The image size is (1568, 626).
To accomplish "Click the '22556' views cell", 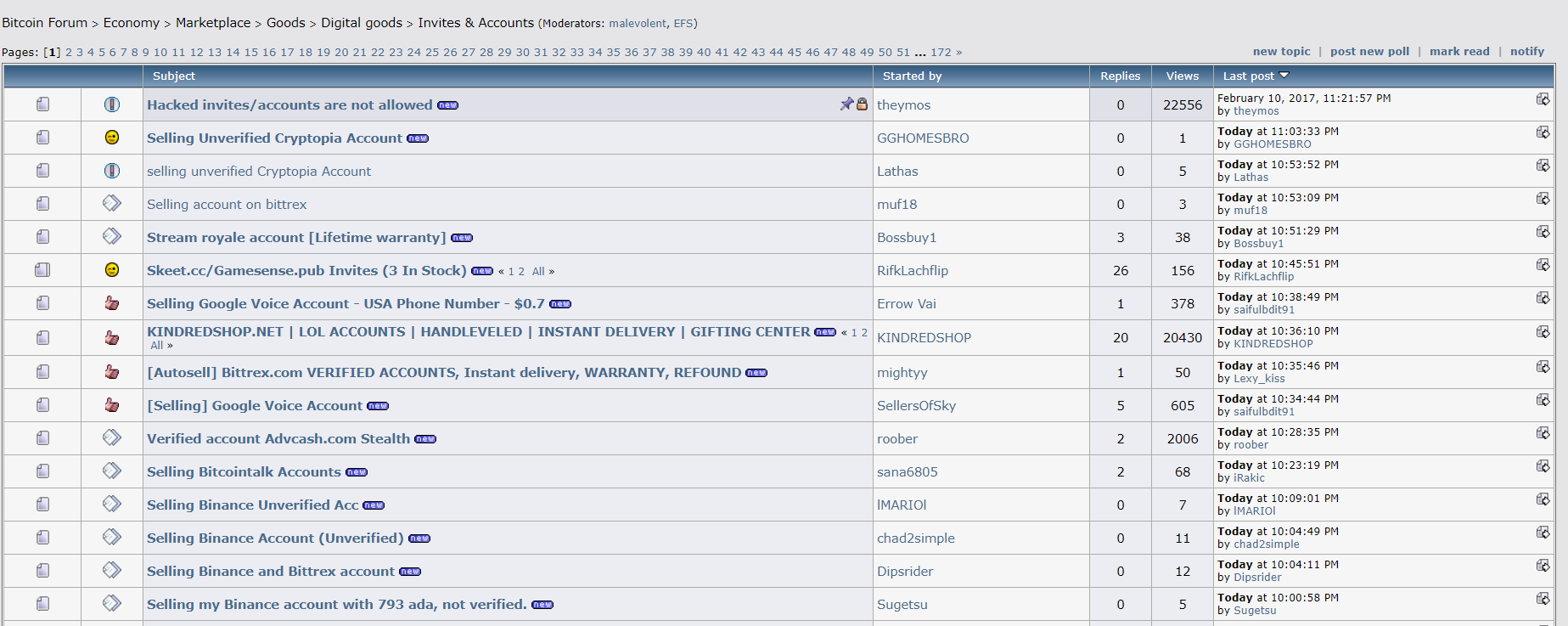I will point(1183,104).
